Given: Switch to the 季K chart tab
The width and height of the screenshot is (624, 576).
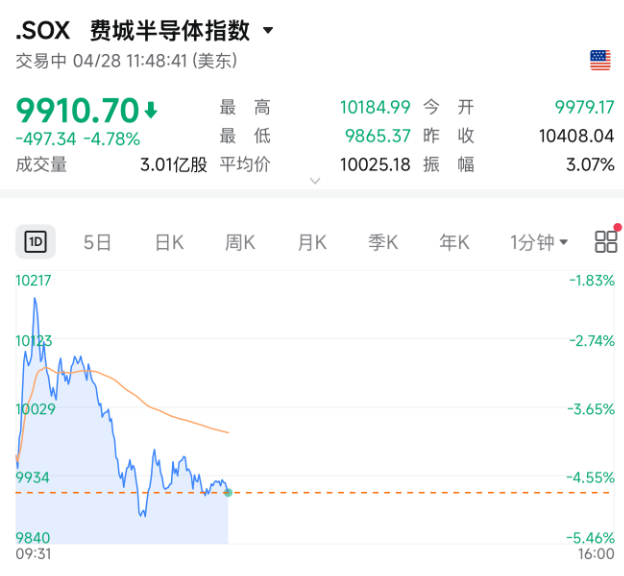Looking at the screenshot, I should [383, 242].
